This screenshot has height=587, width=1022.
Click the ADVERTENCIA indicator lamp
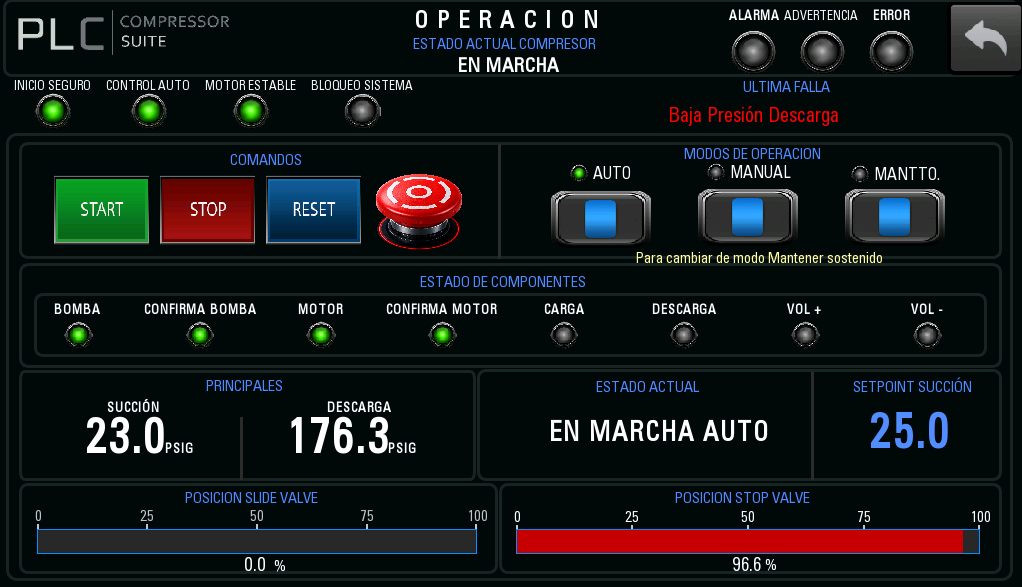822,51
